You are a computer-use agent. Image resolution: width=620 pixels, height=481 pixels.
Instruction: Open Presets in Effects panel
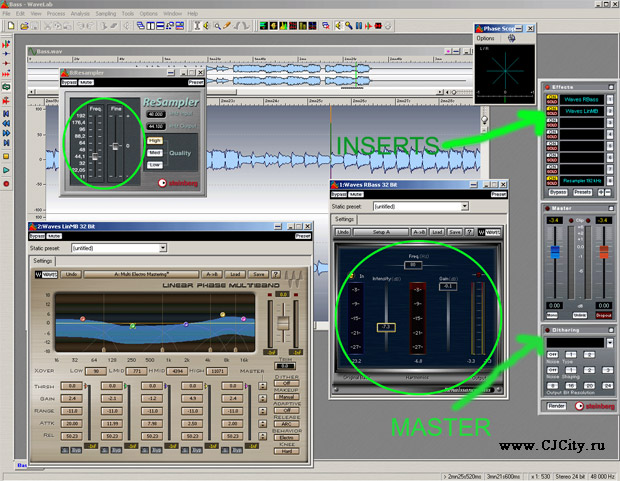coord(582,192)
